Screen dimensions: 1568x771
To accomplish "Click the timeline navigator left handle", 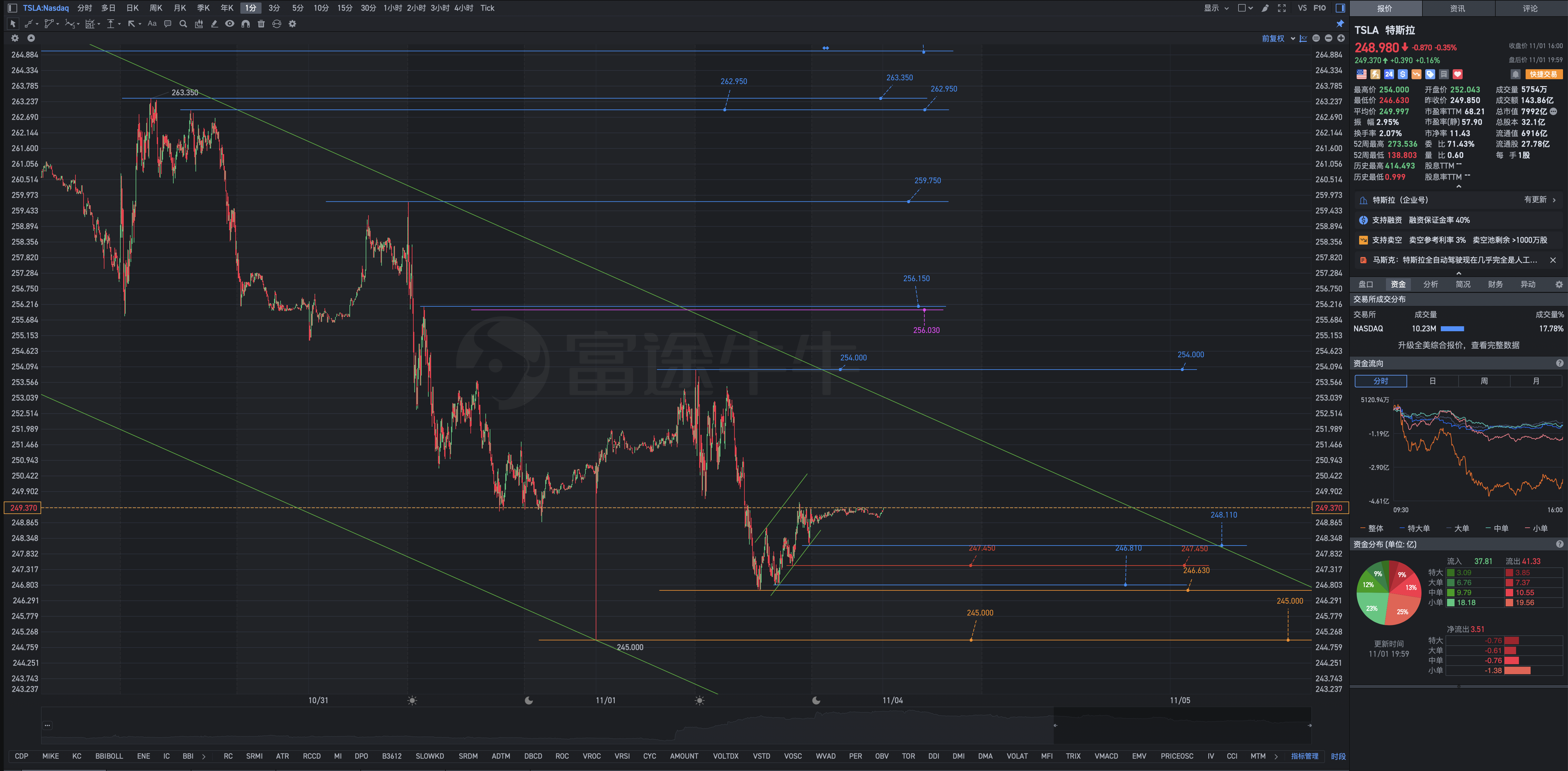I will tap(1056, 725).
